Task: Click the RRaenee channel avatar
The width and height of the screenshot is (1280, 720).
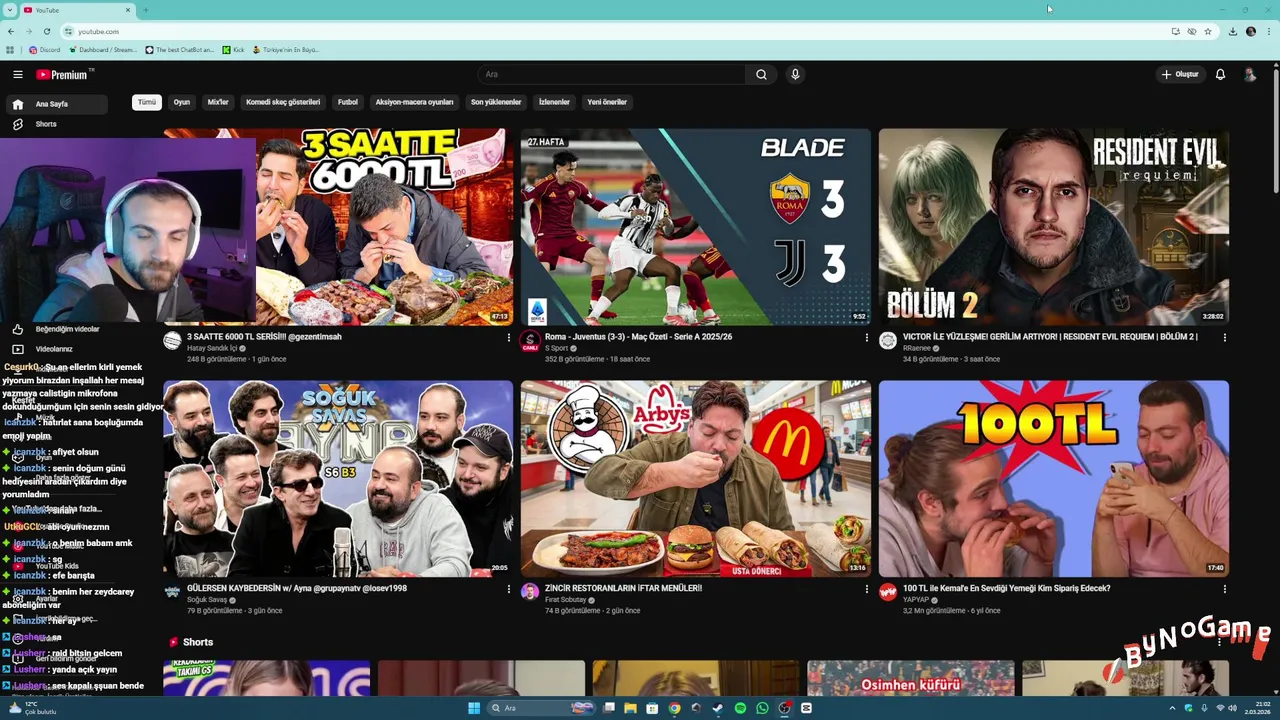Action: [887, 341]
